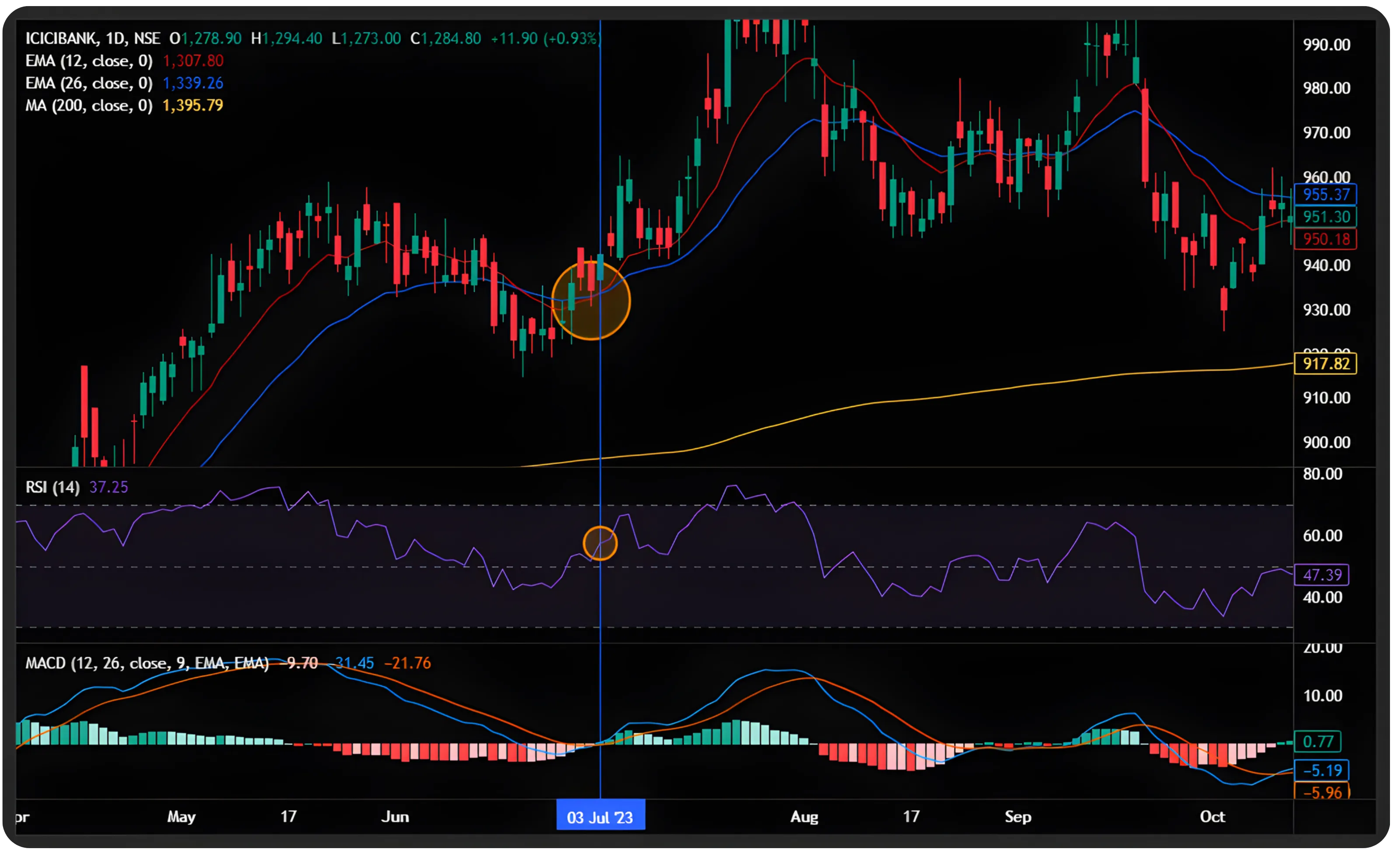The width and height of the screenshot is (1400, 856).
Task: Click the ICICIBANK symbol title in legend
Action: (x=61, y=38)
